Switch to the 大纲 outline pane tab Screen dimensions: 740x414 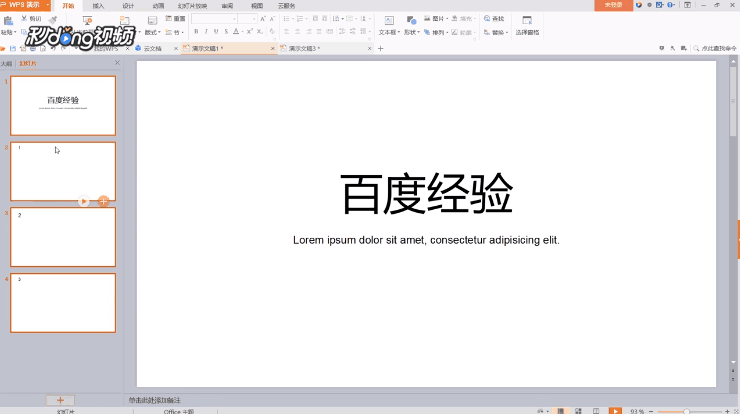pos(6,64)
